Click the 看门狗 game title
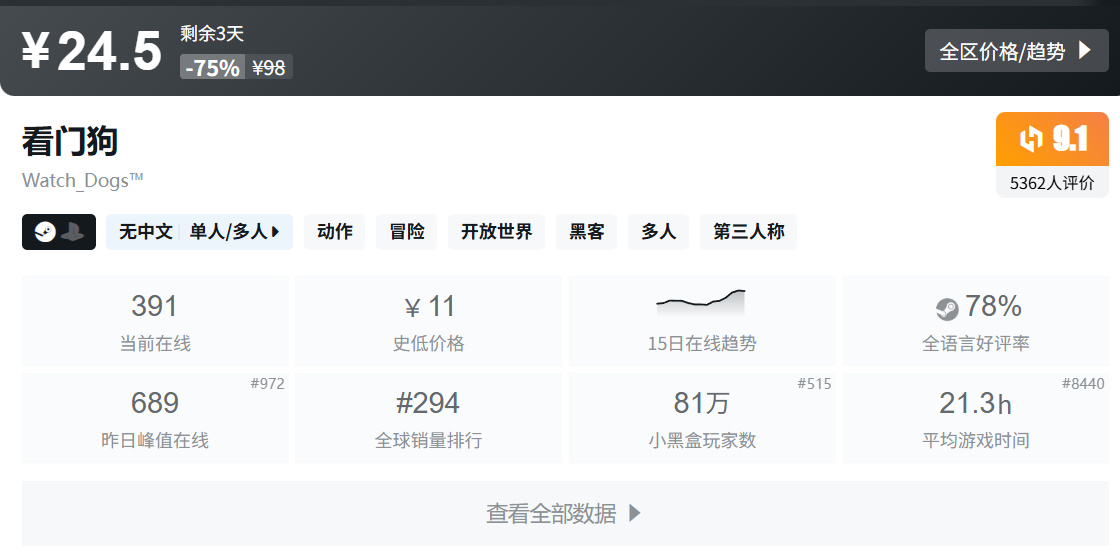The height and width of the screenshot is (560, 1120). [x=69, y=141]
